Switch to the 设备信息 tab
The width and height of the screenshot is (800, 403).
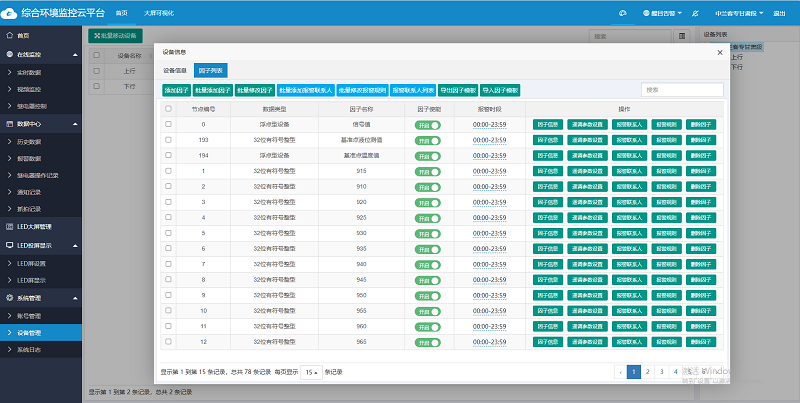[175, 71]
